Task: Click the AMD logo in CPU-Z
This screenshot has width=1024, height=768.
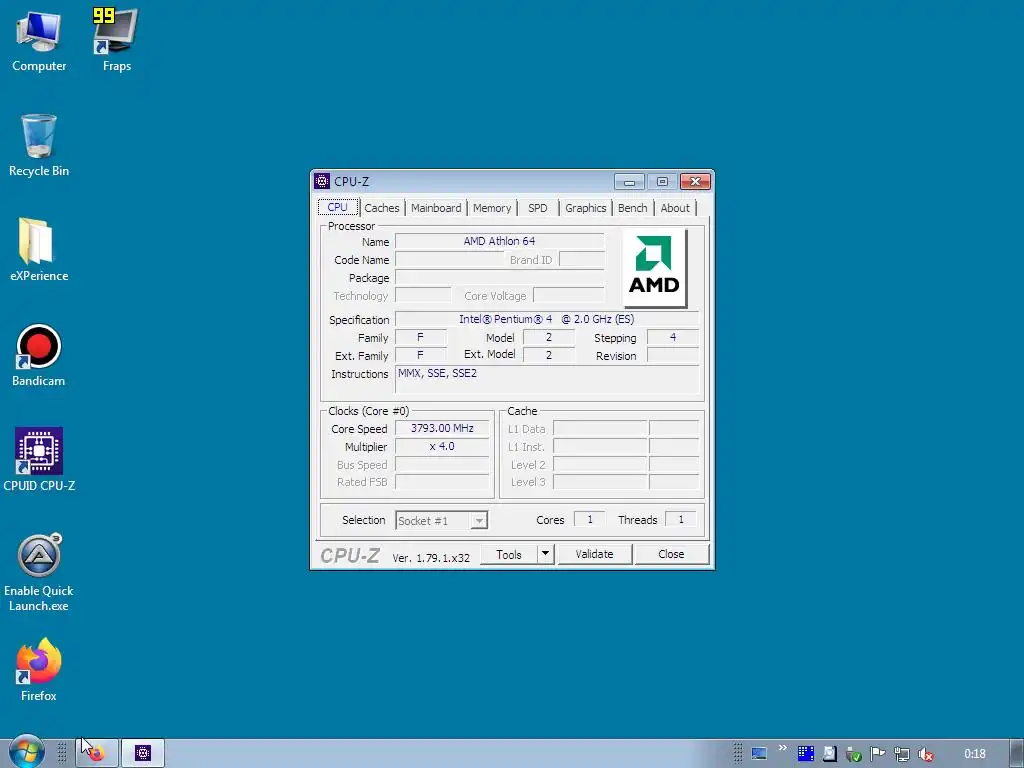Action: click(654, 268)
